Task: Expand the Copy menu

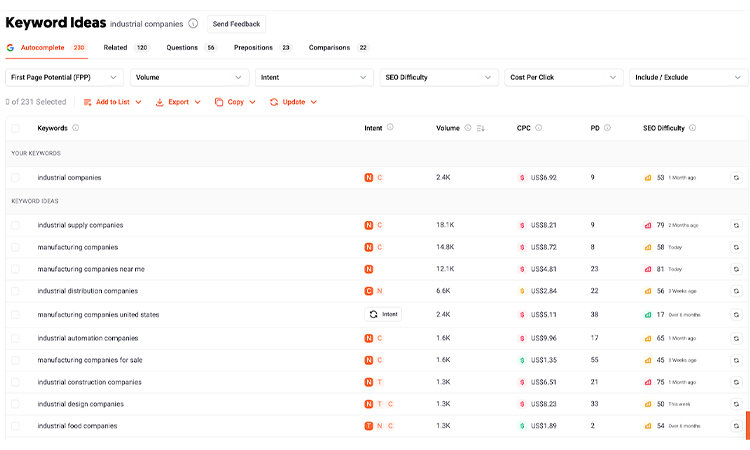Action: point(235,102)
